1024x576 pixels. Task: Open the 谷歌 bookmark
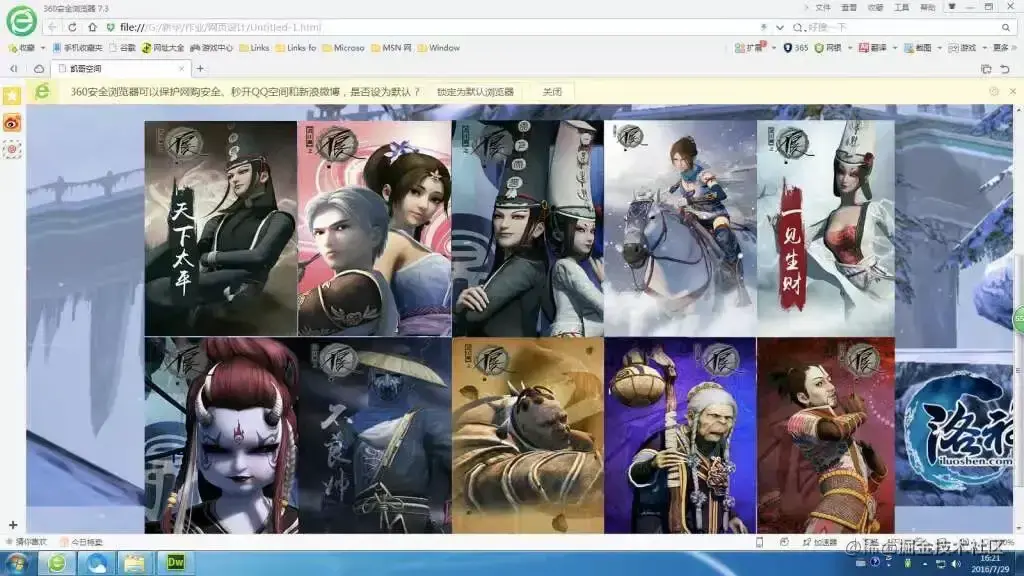[122, 48]
